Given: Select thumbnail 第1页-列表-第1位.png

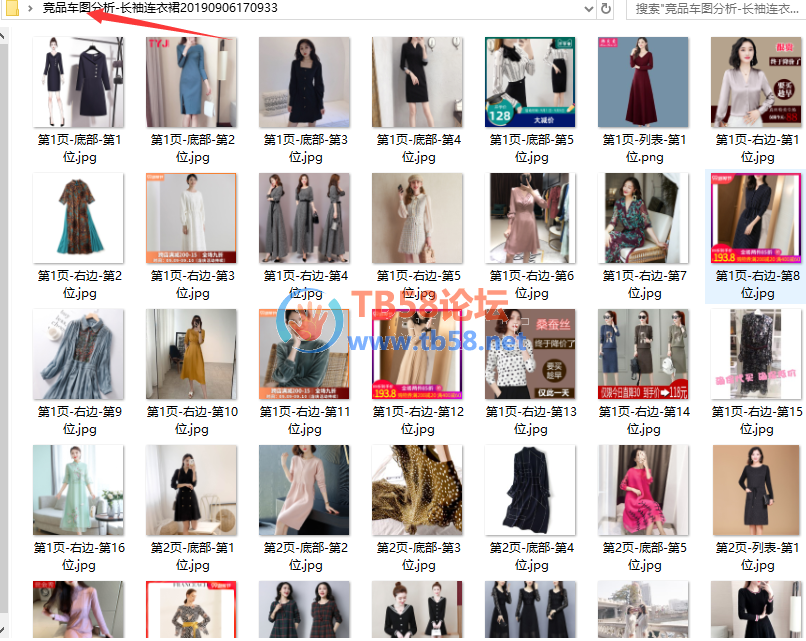Looking at the screenshot, I should [x=643, y=82].
